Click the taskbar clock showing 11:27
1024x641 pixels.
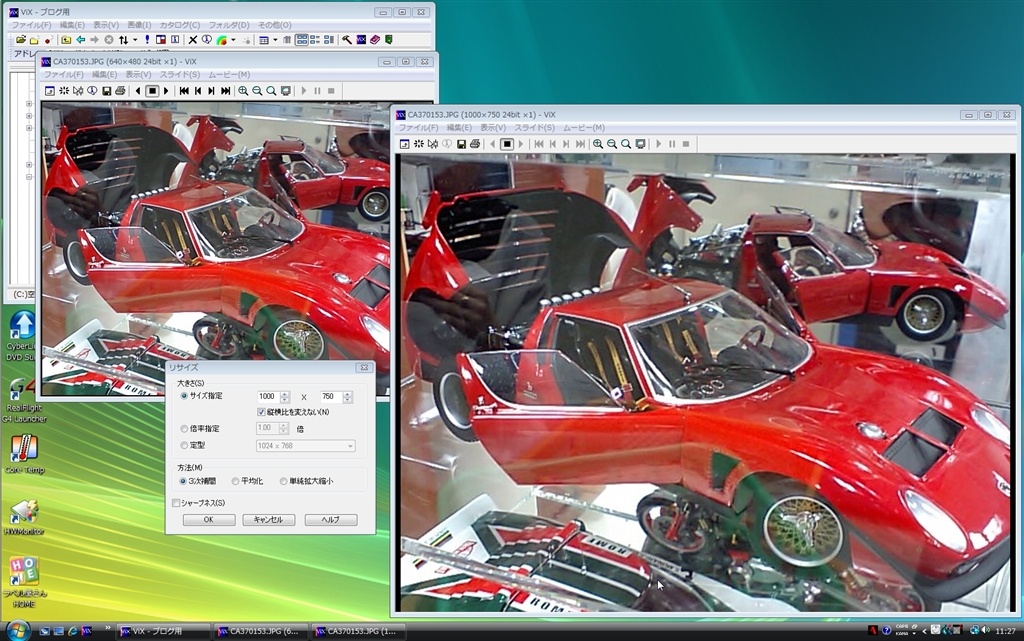(x=1006, y=631)
